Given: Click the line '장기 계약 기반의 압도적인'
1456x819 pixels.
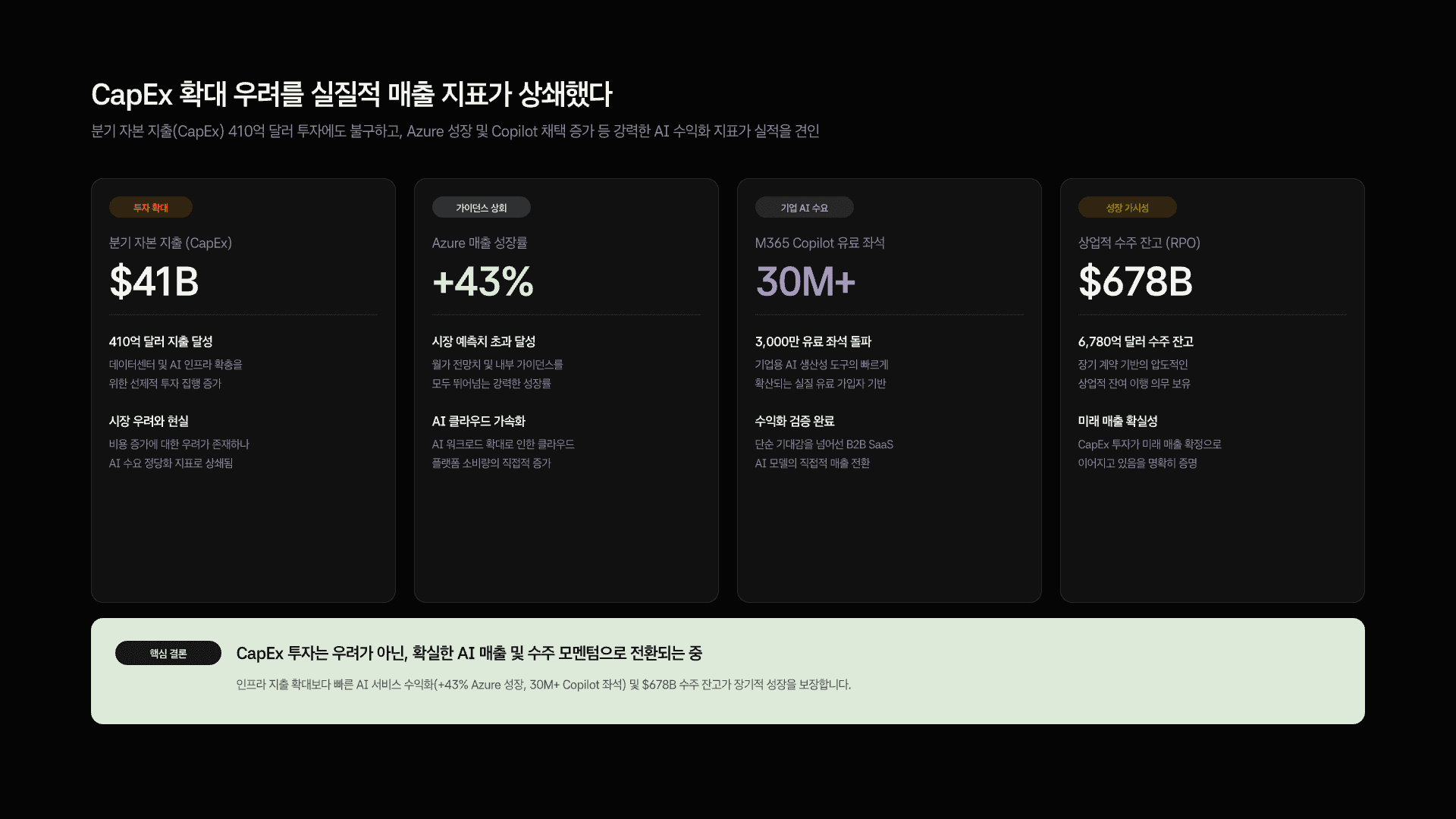Looking at the screenshot, I should 1133,365.
